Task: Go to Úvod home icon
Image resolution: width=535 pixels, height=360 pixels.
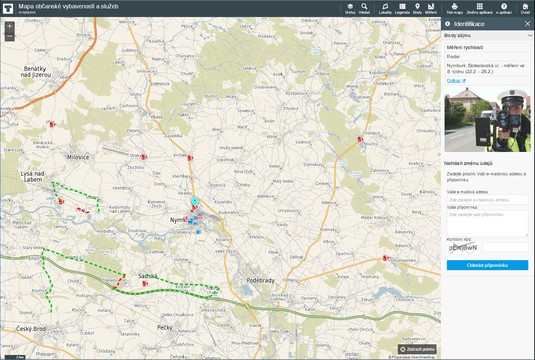Action: tap(525, 9)
